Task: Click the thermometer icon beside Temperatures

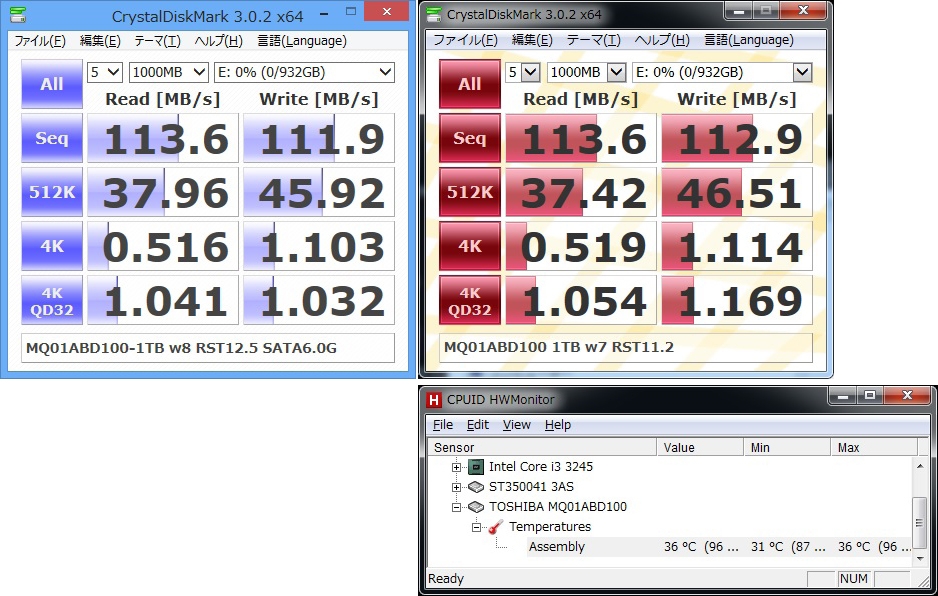Action: [x=495, y=527]
